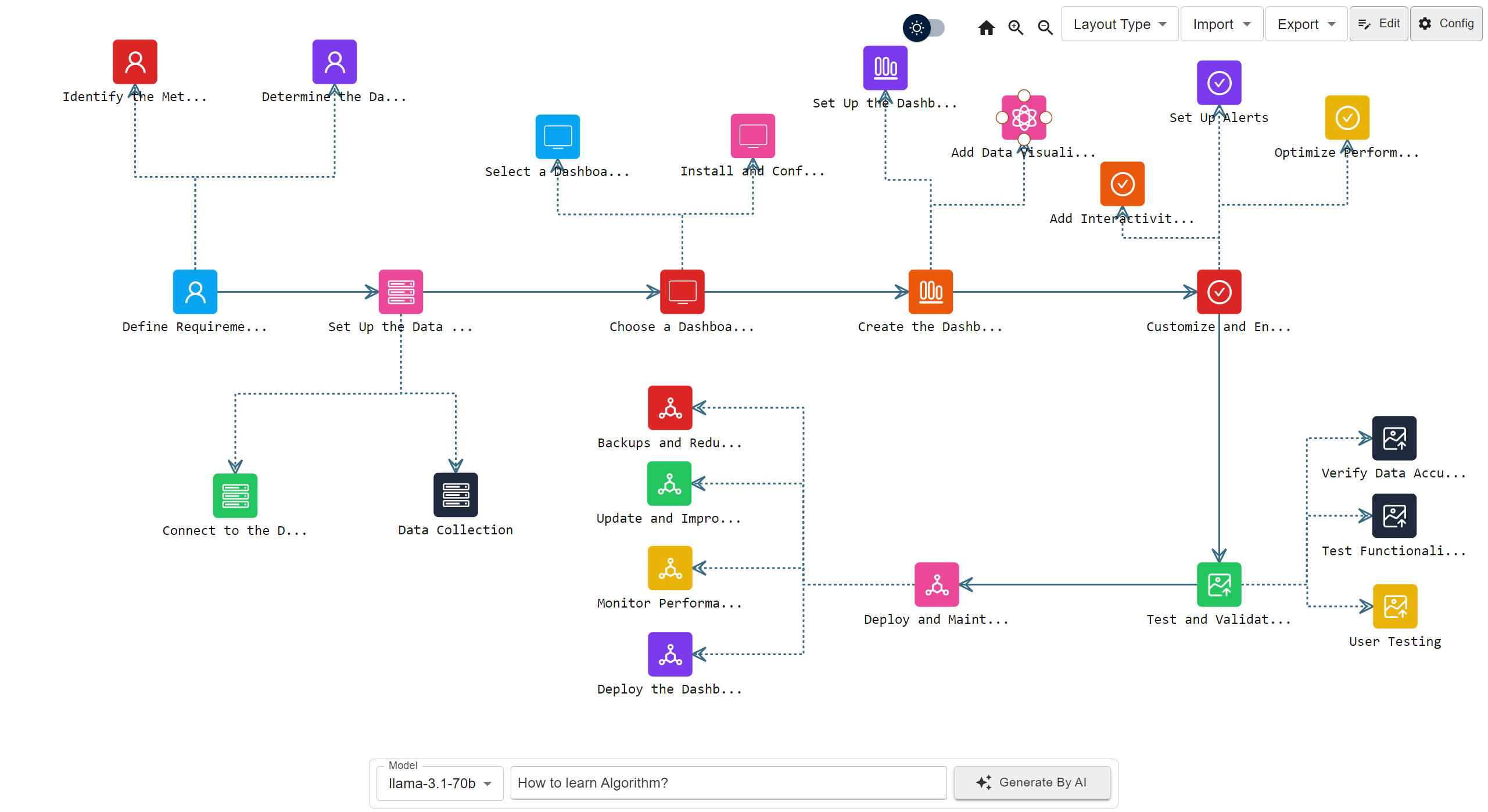Viewport: 1488px width, 812px height.
Task: Open the Config settings button
Action: (x=1446, y=24)
